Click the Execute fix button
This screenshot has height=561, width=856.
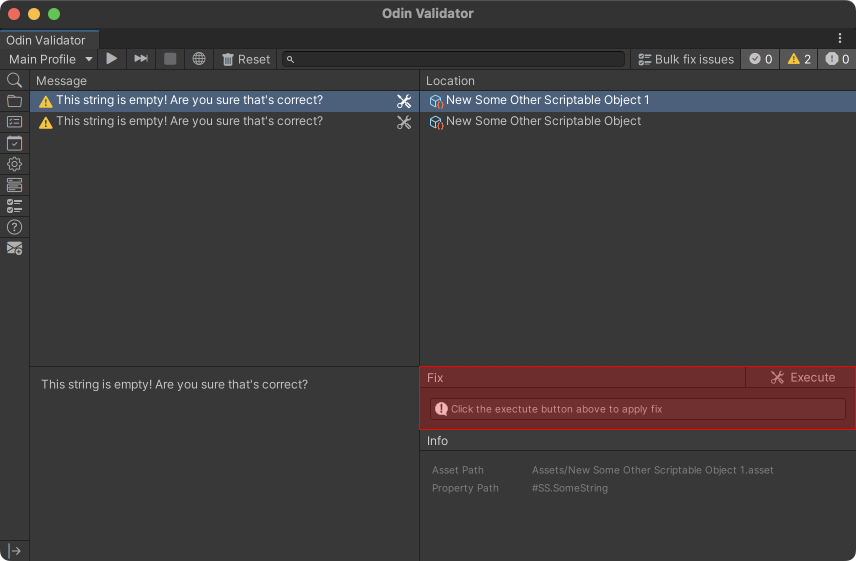tap(801, 377)
